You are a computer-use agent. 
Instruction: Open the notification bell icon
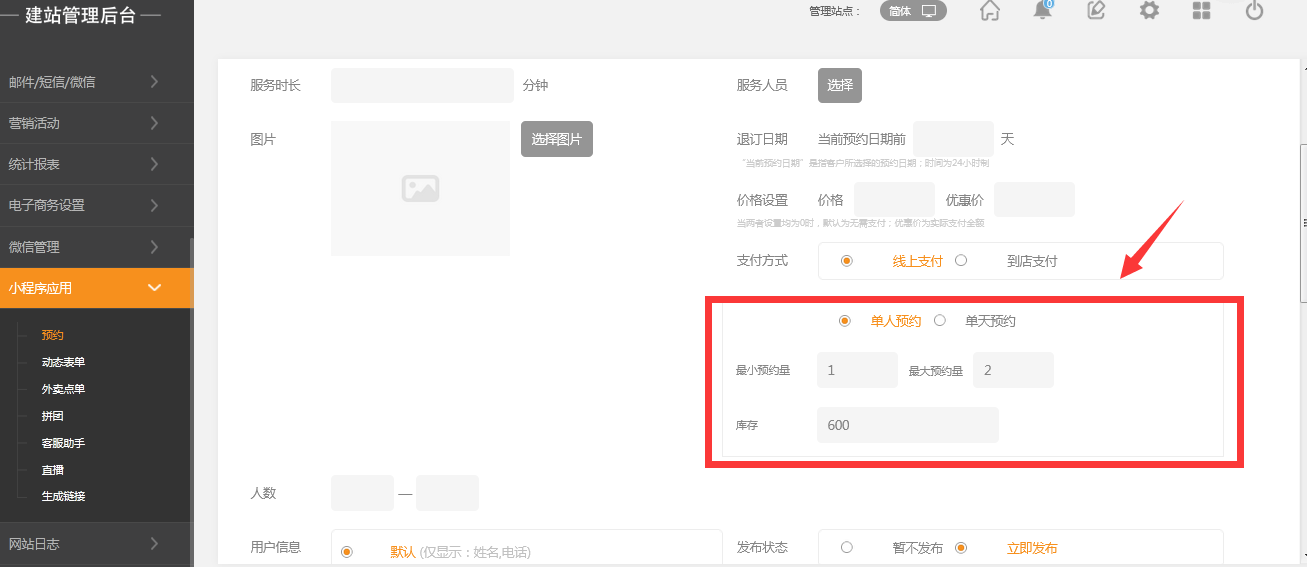tap(1043, 11)
